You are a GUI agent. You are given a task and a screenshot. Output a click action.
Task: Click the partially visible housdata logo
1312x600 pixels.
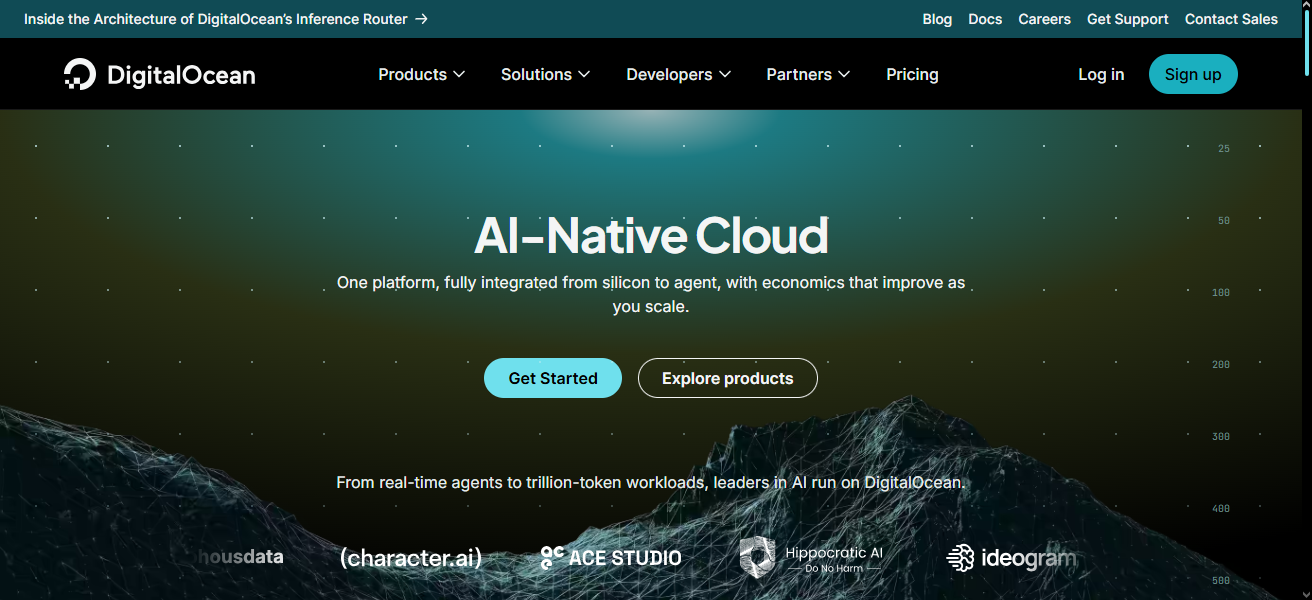point(240,557)
